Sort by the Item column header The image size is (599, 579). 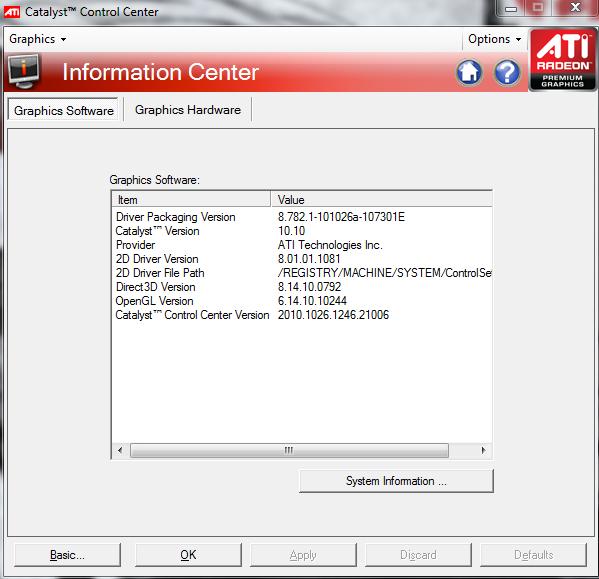pyautogui.click(x=191, y=200)
